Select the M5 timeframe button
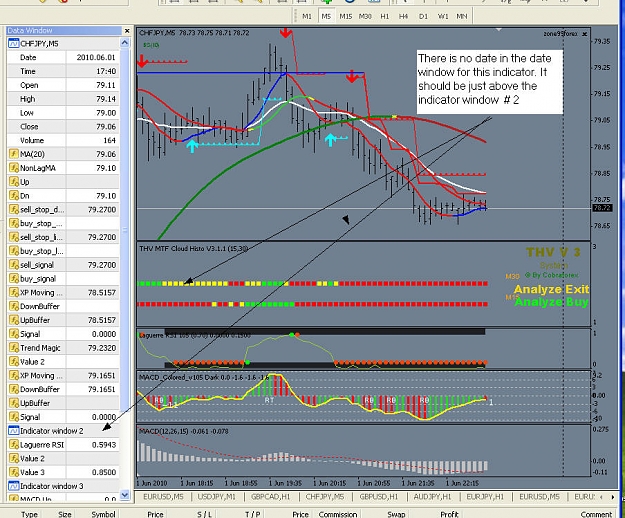 [x=326, y=16]
